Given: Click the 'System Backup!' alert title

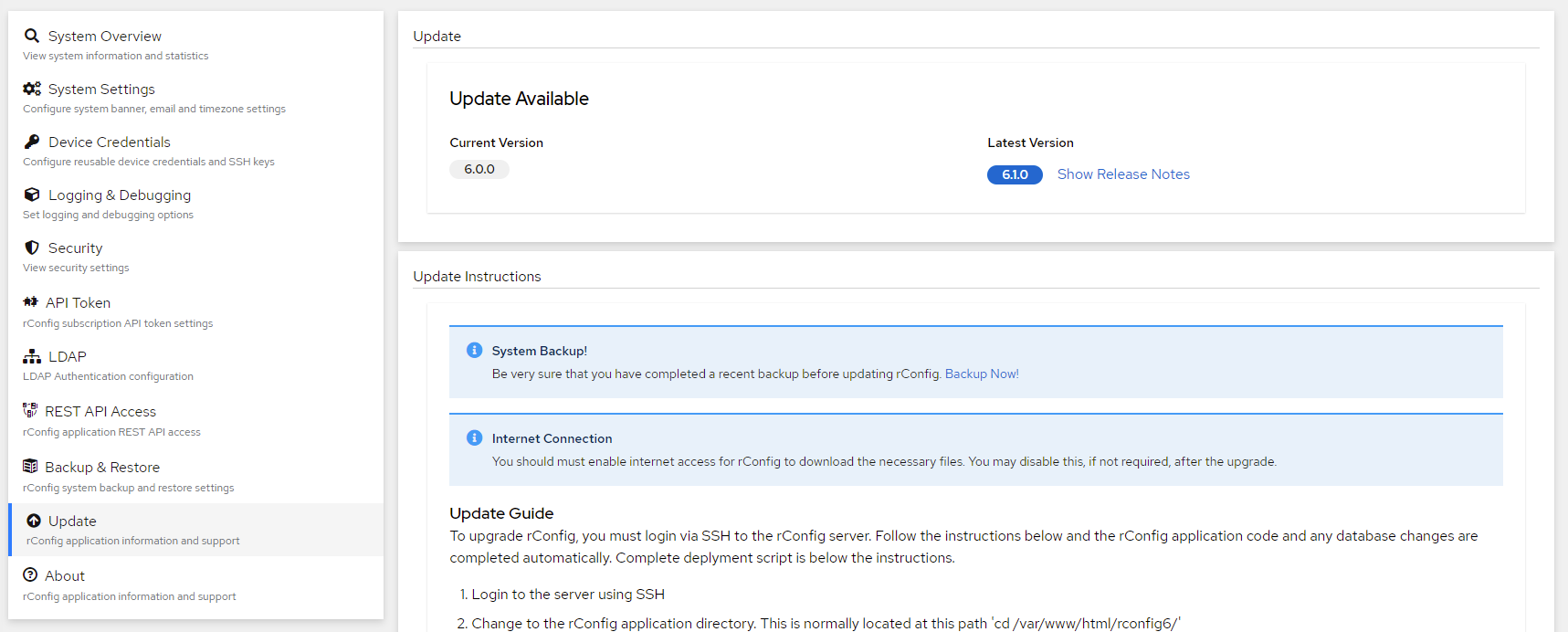Looking at the screenshot, I should [540, 351].
